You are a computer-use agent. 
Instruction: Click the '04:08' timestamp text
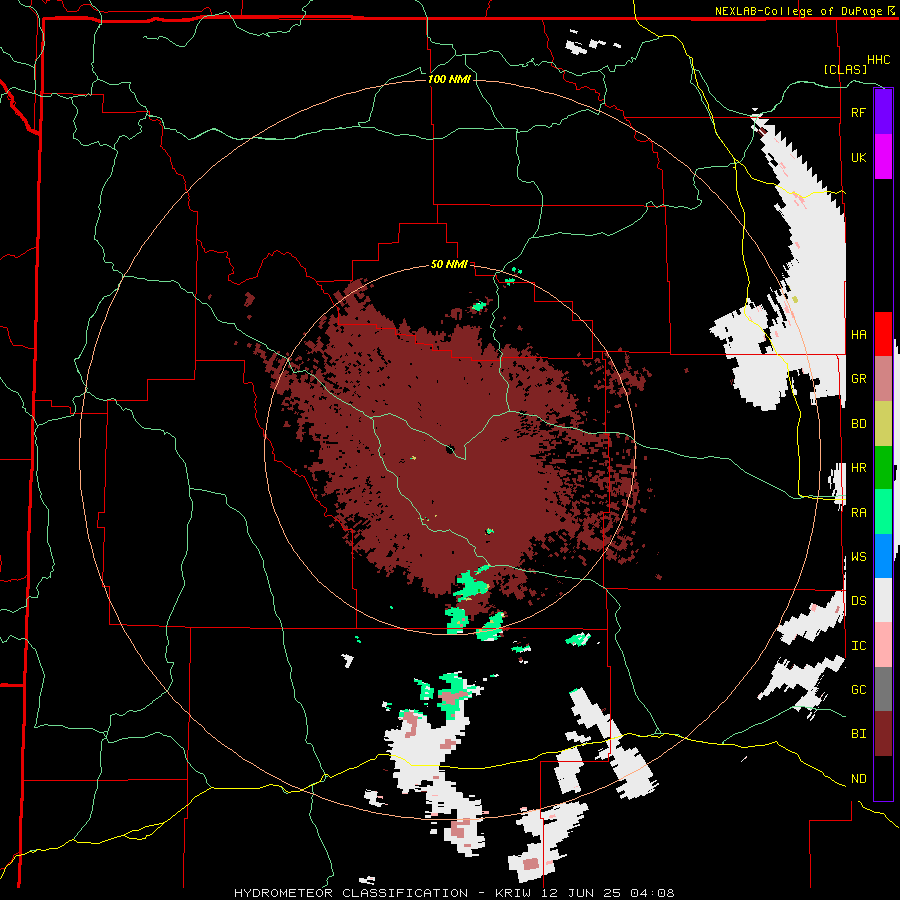point(652,893)
